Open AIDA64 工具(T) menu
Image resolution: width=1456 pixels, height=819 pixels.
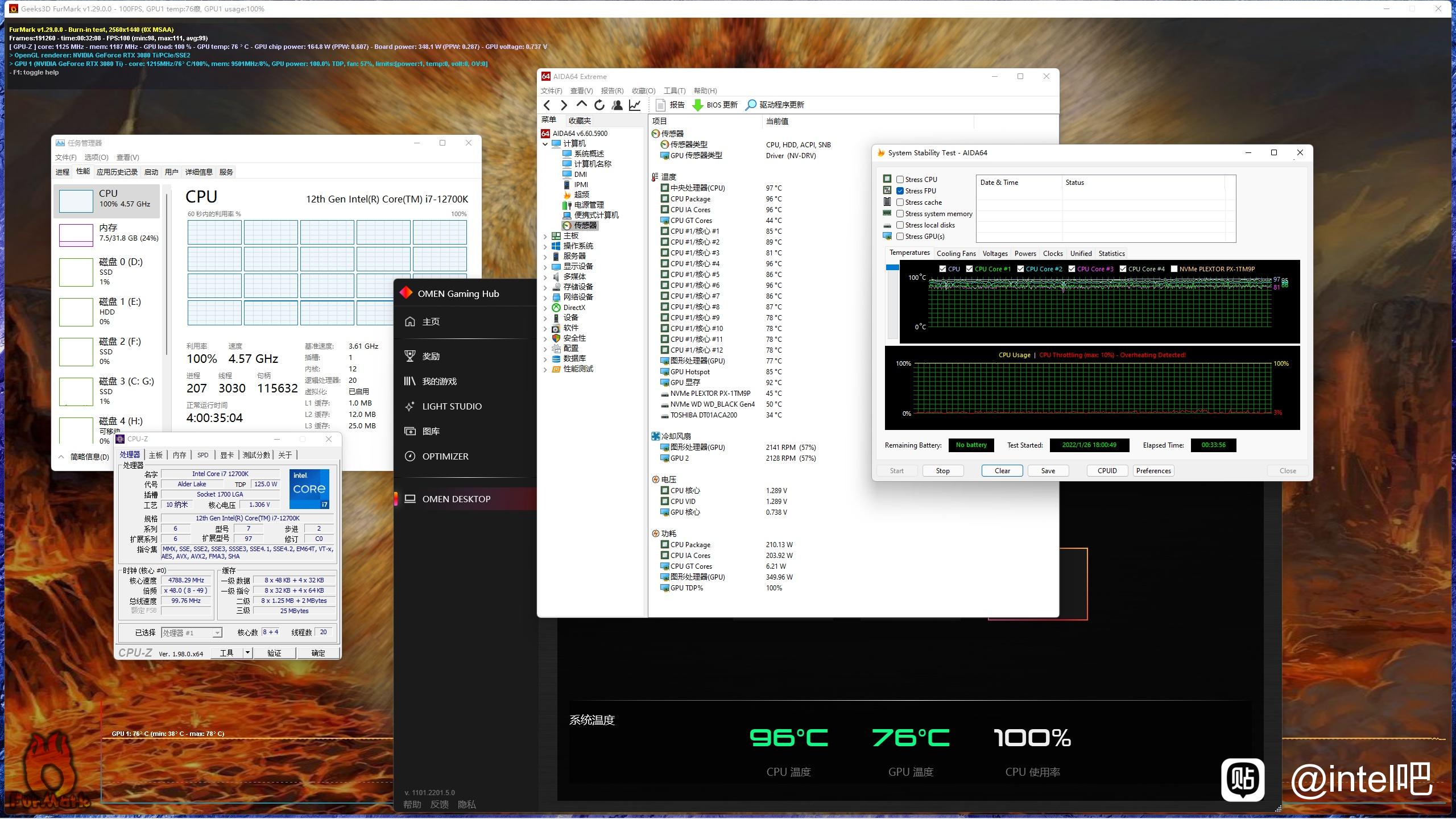pos(675,91)
